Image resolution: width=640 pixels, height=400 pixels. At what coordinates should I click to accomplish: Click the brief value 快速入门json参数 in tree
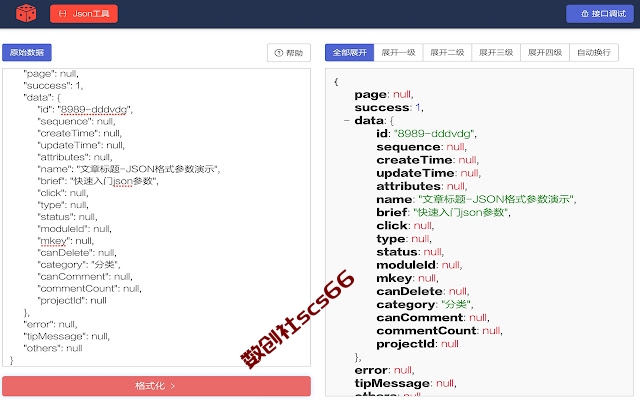(x=461, y=213)
